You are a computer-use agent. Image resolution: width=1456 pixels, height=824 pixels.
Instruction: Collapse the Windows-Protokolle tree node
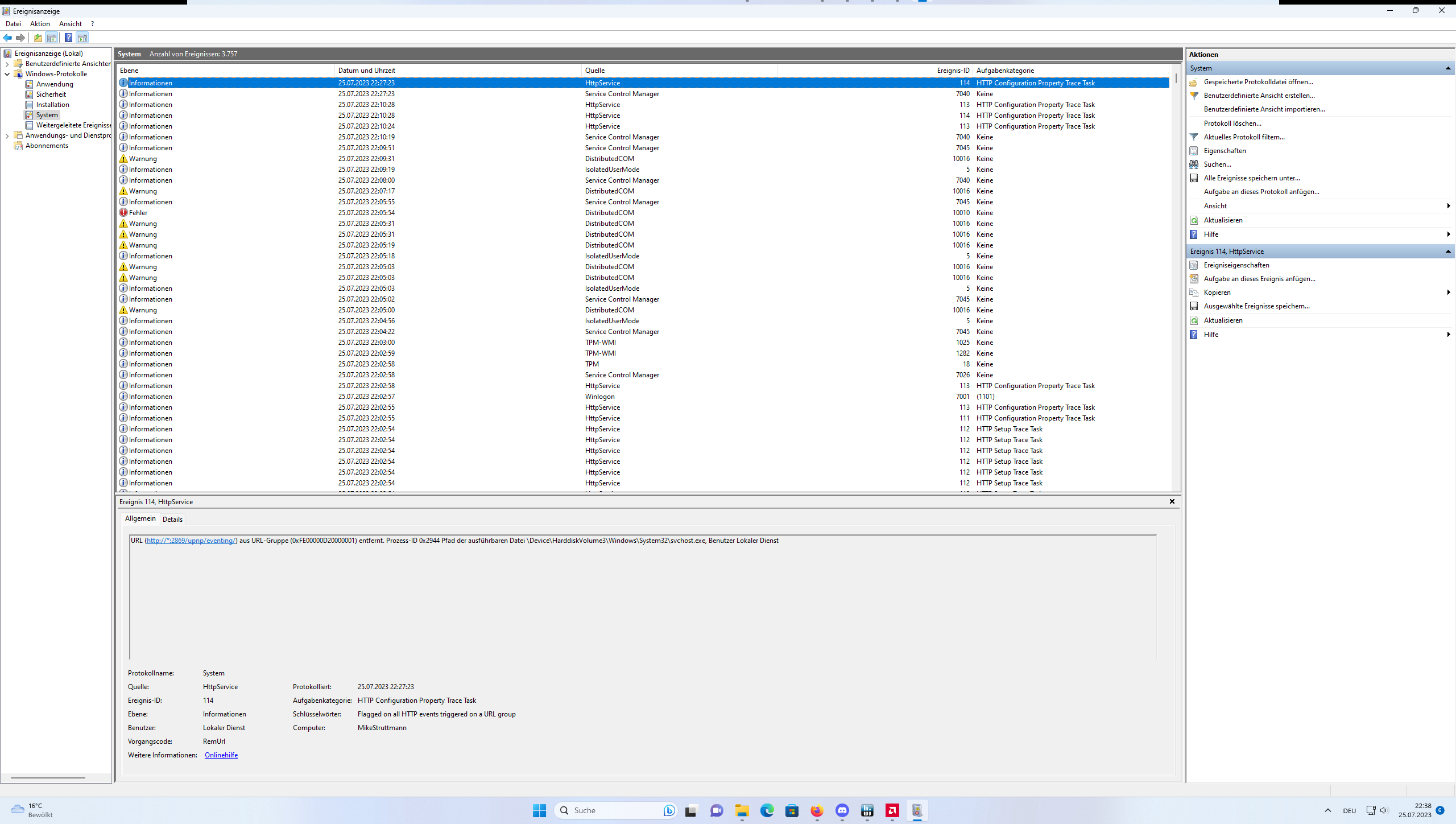tap(7, 74)
